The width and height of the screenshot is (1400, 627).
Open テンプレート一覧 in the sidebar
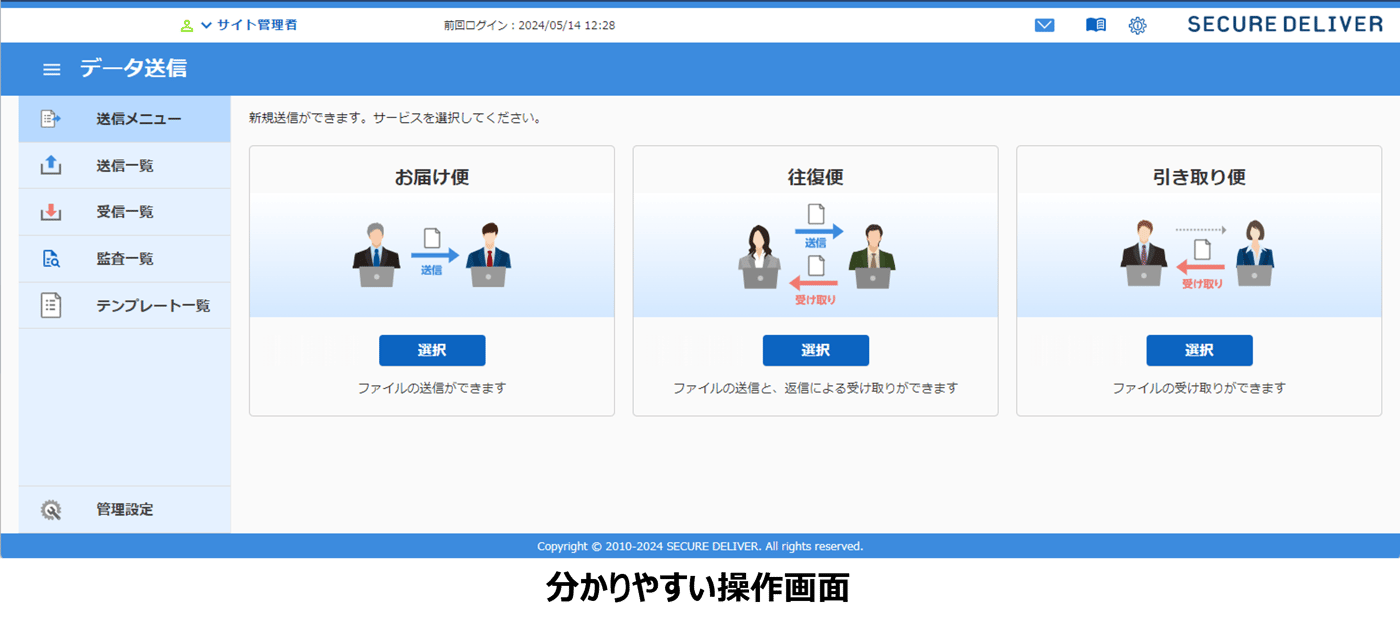coord(124,305)
